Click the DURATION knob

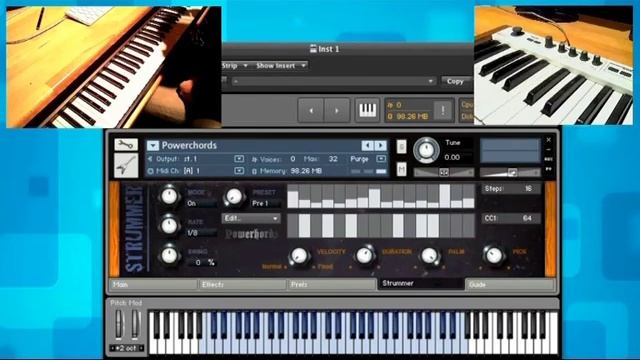364,256
